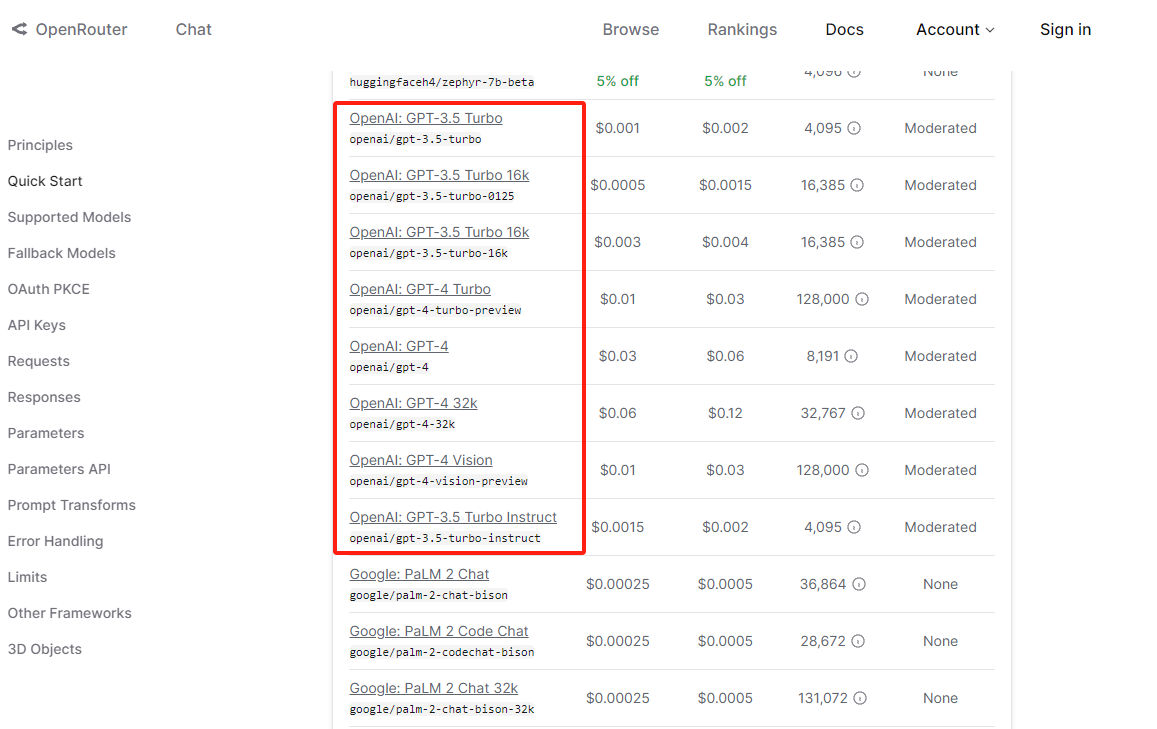Click model ID google/palm-2-codechat-bison
The height and width of the screenshot is (729, 1157).
[x=441, y=652]
